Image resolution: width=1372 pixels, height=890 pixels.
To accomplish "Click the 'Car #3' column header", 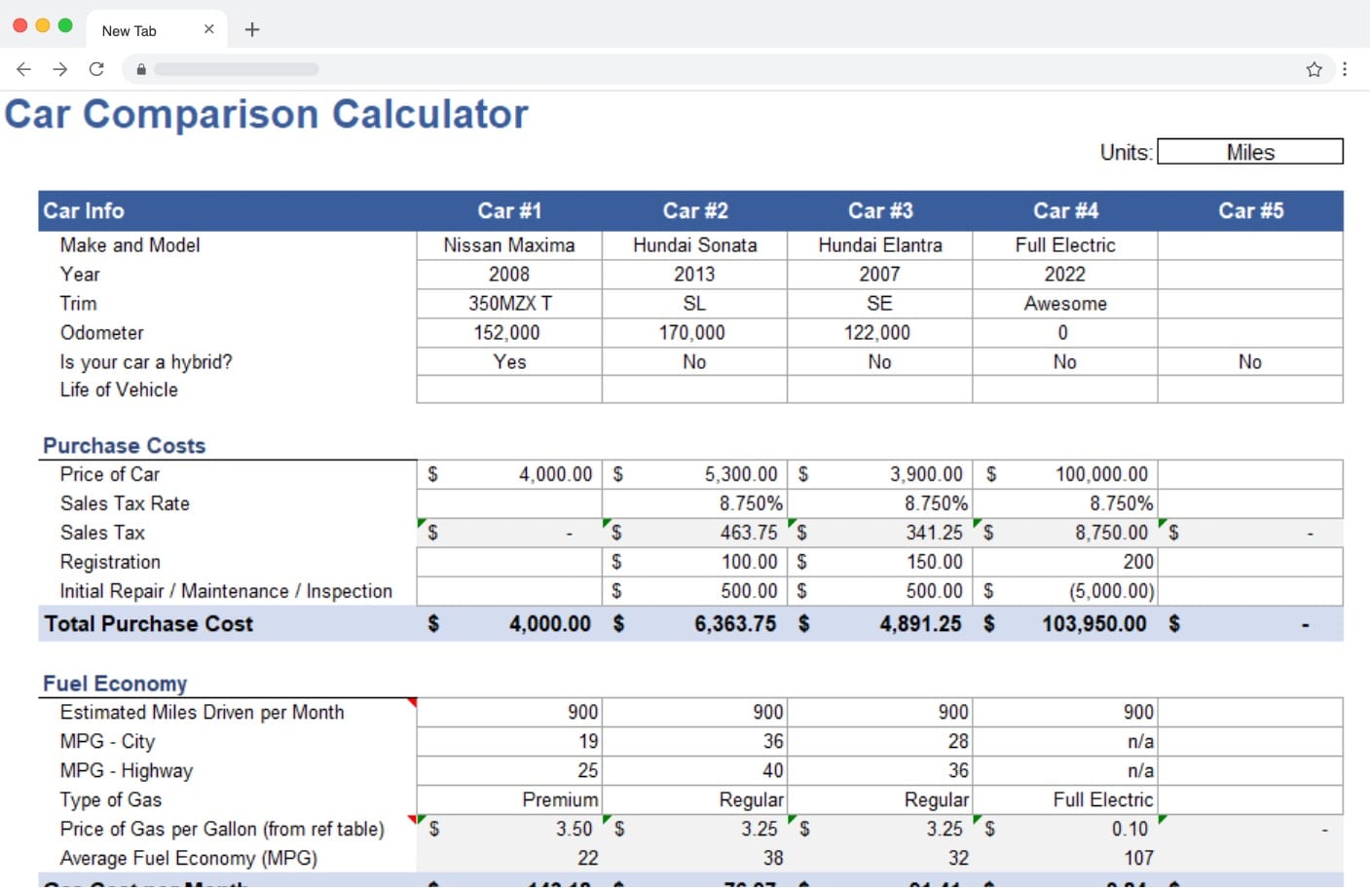I will [880, 210].
